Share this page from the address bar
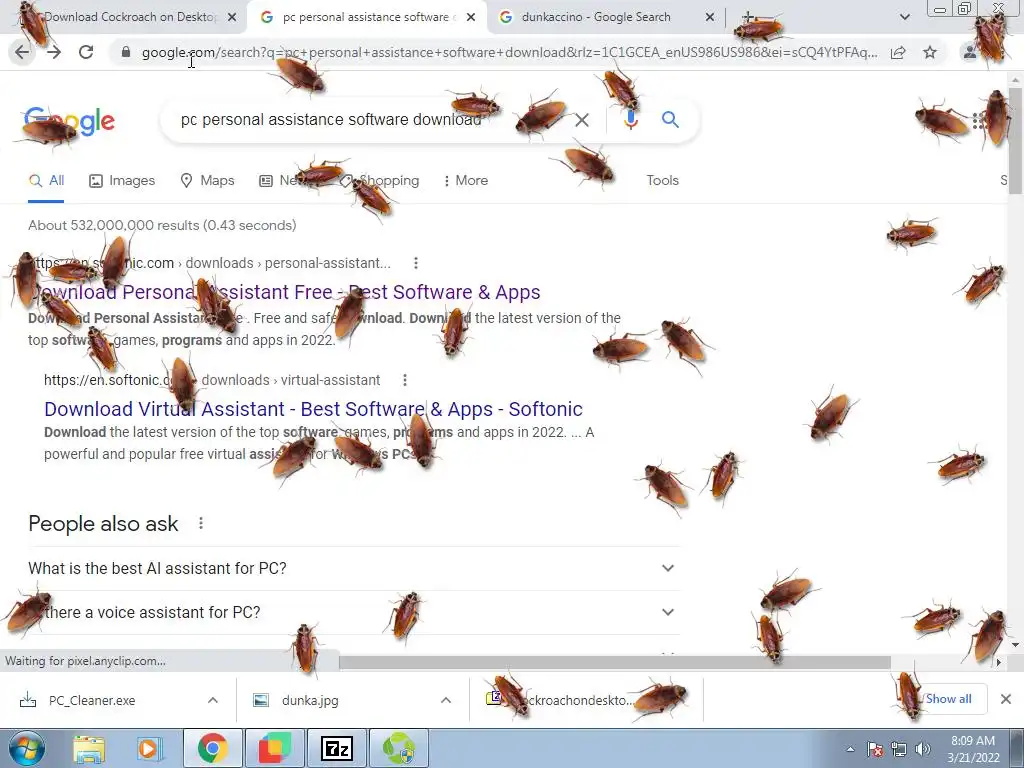The width and height of the screenshot is (1024, 768). [x=898, y=52]
